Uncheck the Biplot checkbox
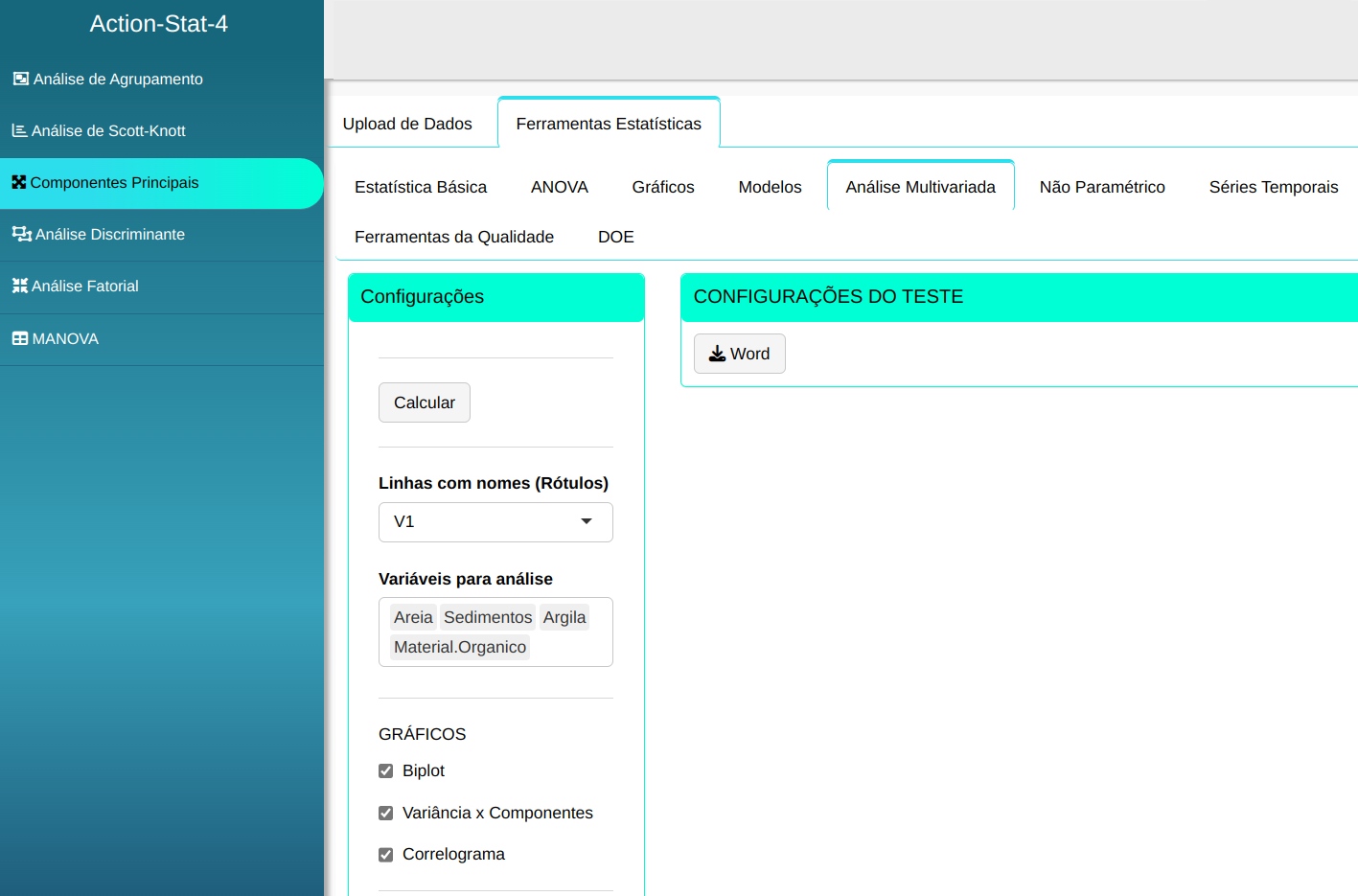 point(386,771)
